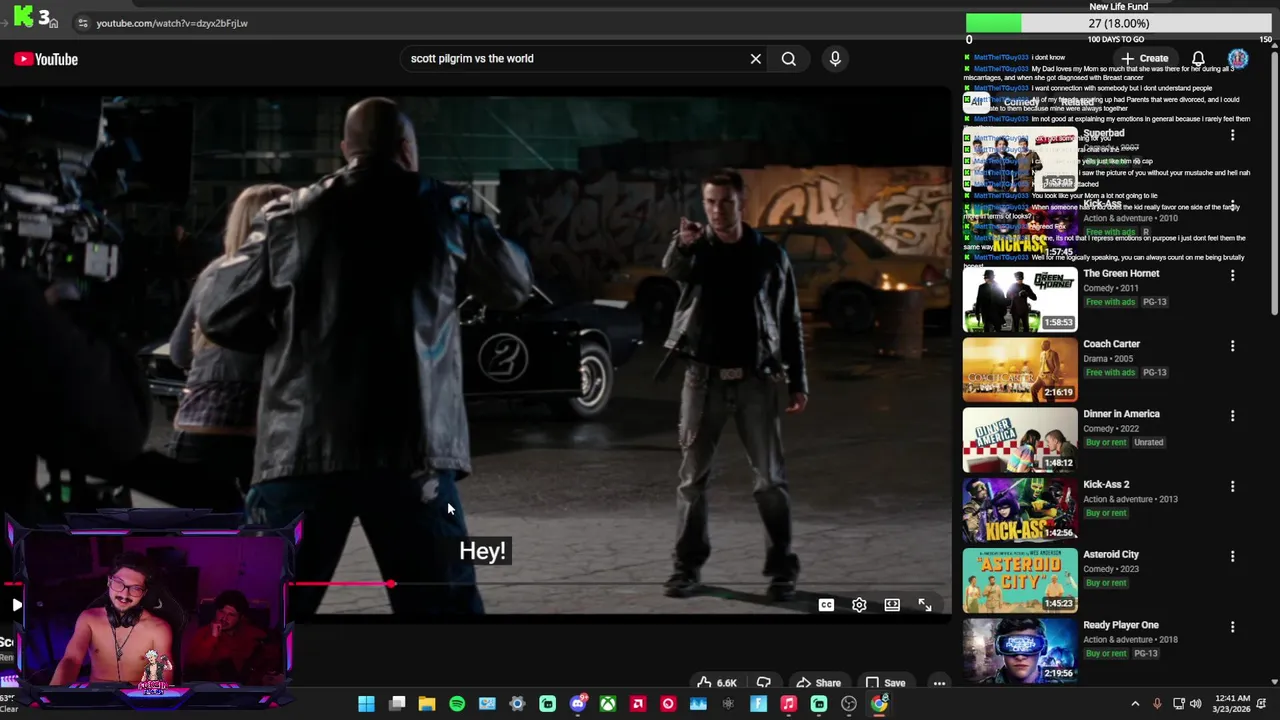Click the Create button
This screenshot has height=720, width=1280.
1144,59
